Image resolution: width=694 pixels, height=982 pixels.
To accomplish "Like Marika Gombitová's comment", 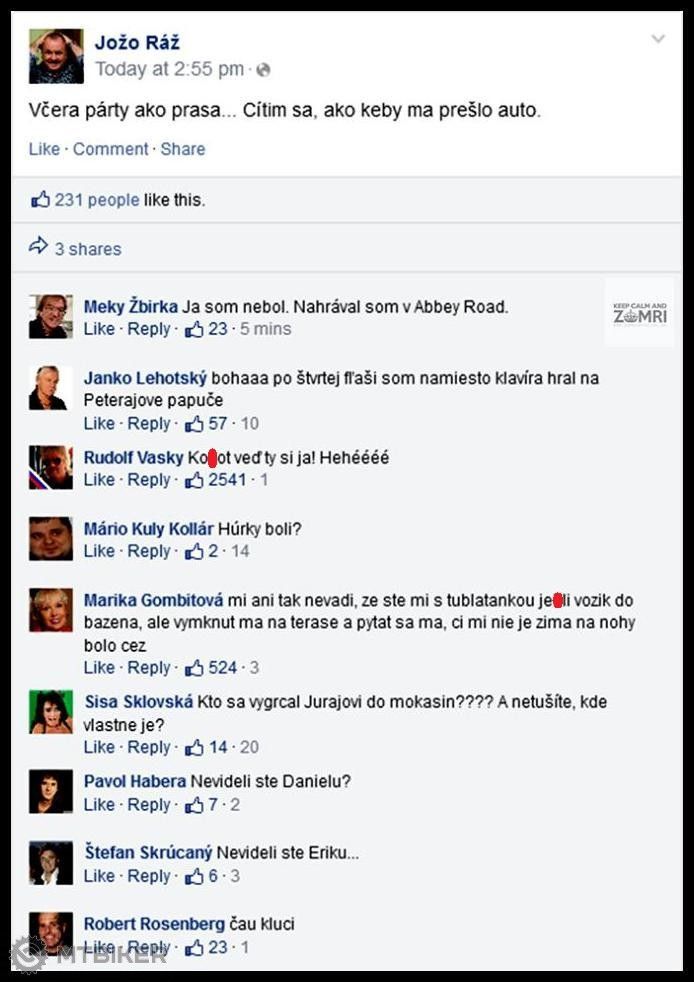I will [100, 668].
